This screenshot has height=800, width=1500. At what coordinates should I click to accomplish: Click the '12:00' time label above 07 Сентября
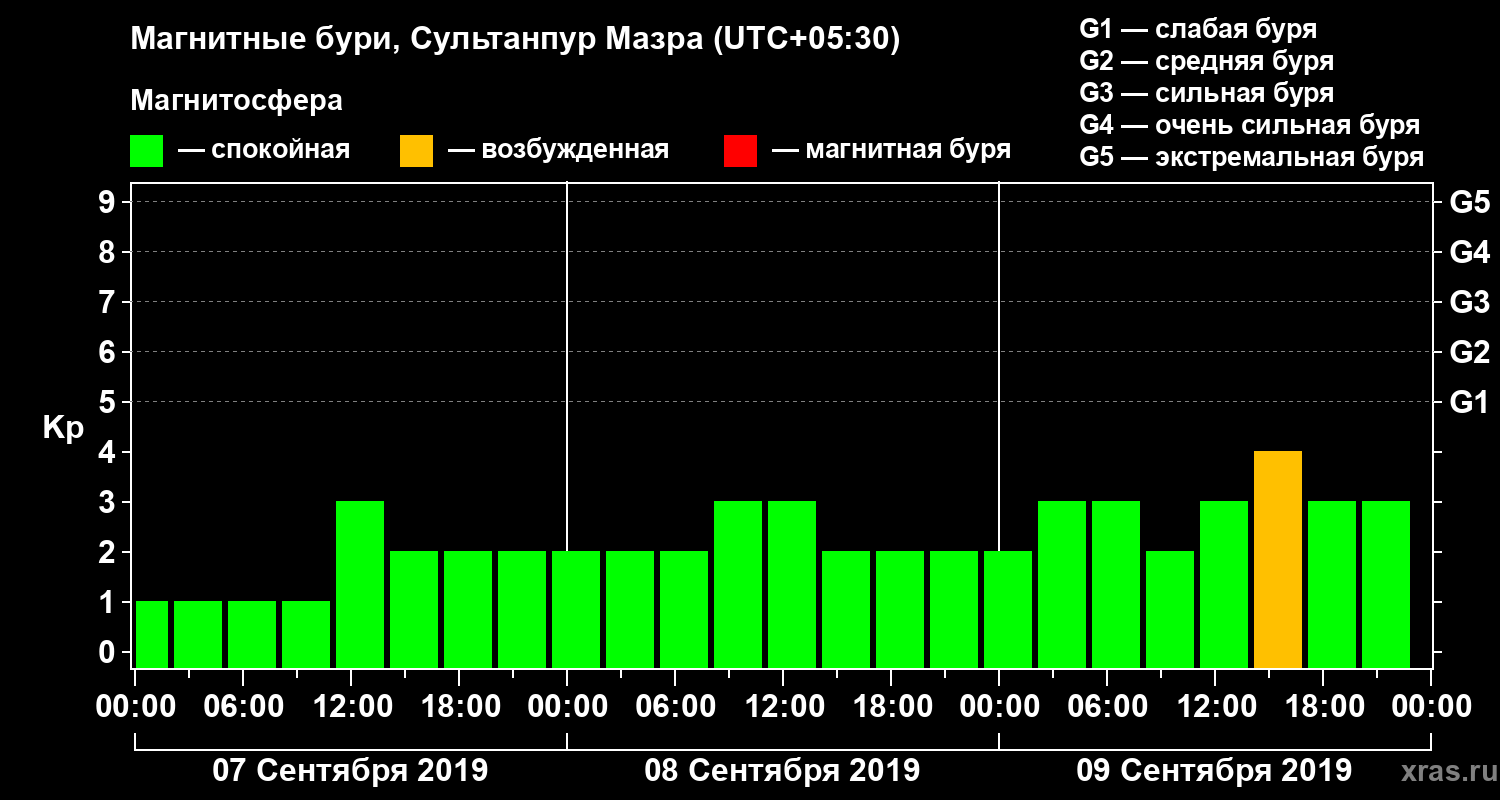coord(351,707)
